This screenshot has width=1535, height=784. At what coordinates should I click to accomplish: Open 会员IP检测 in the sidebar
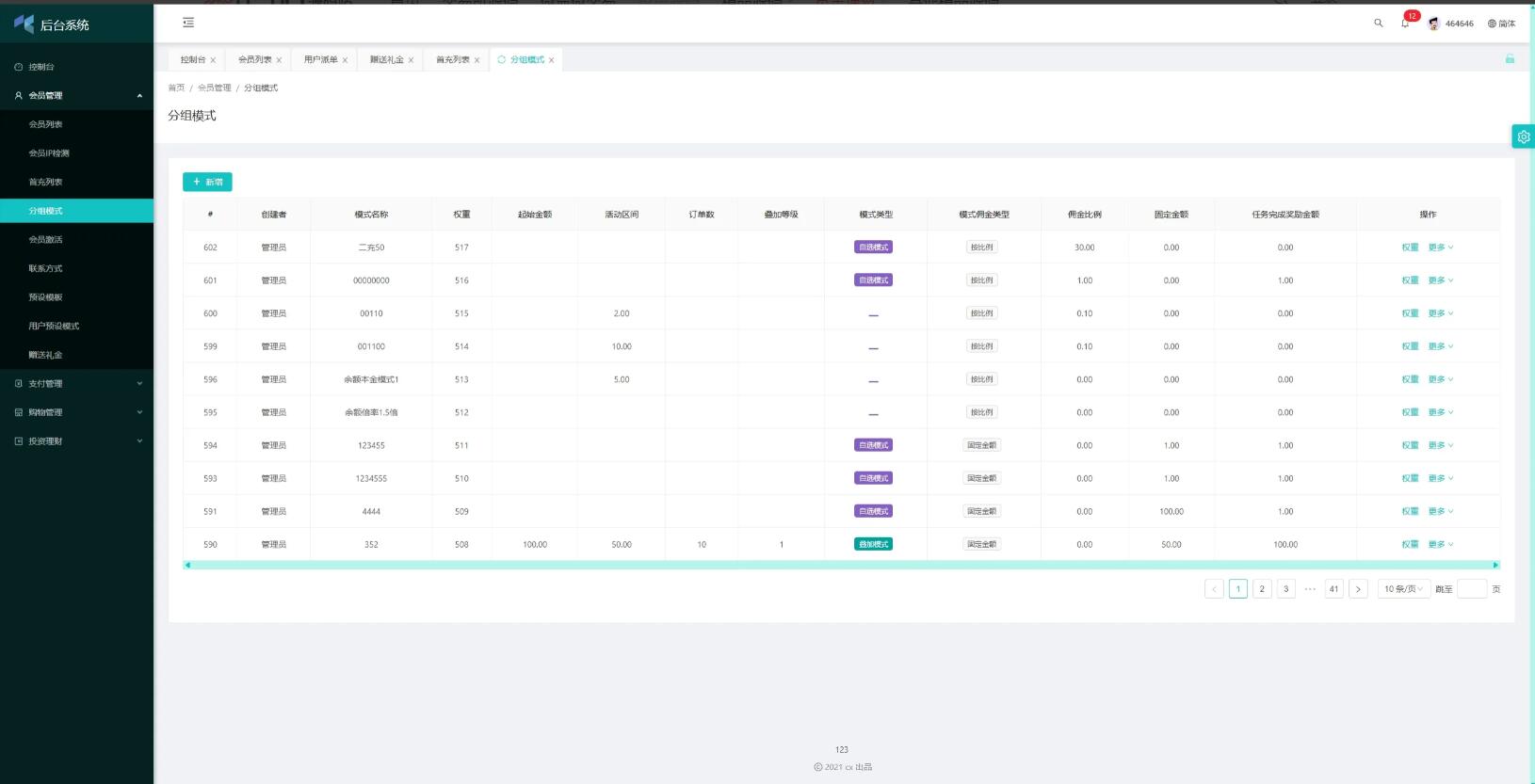pos(49,153)
